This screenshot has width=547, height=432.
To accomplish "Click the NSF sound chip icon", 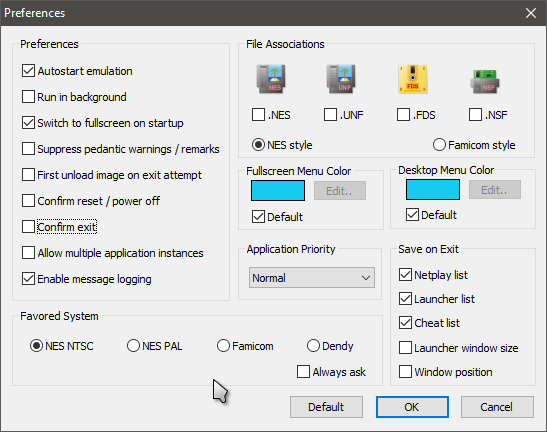I will pyautogui.click(x=485, y=81).
